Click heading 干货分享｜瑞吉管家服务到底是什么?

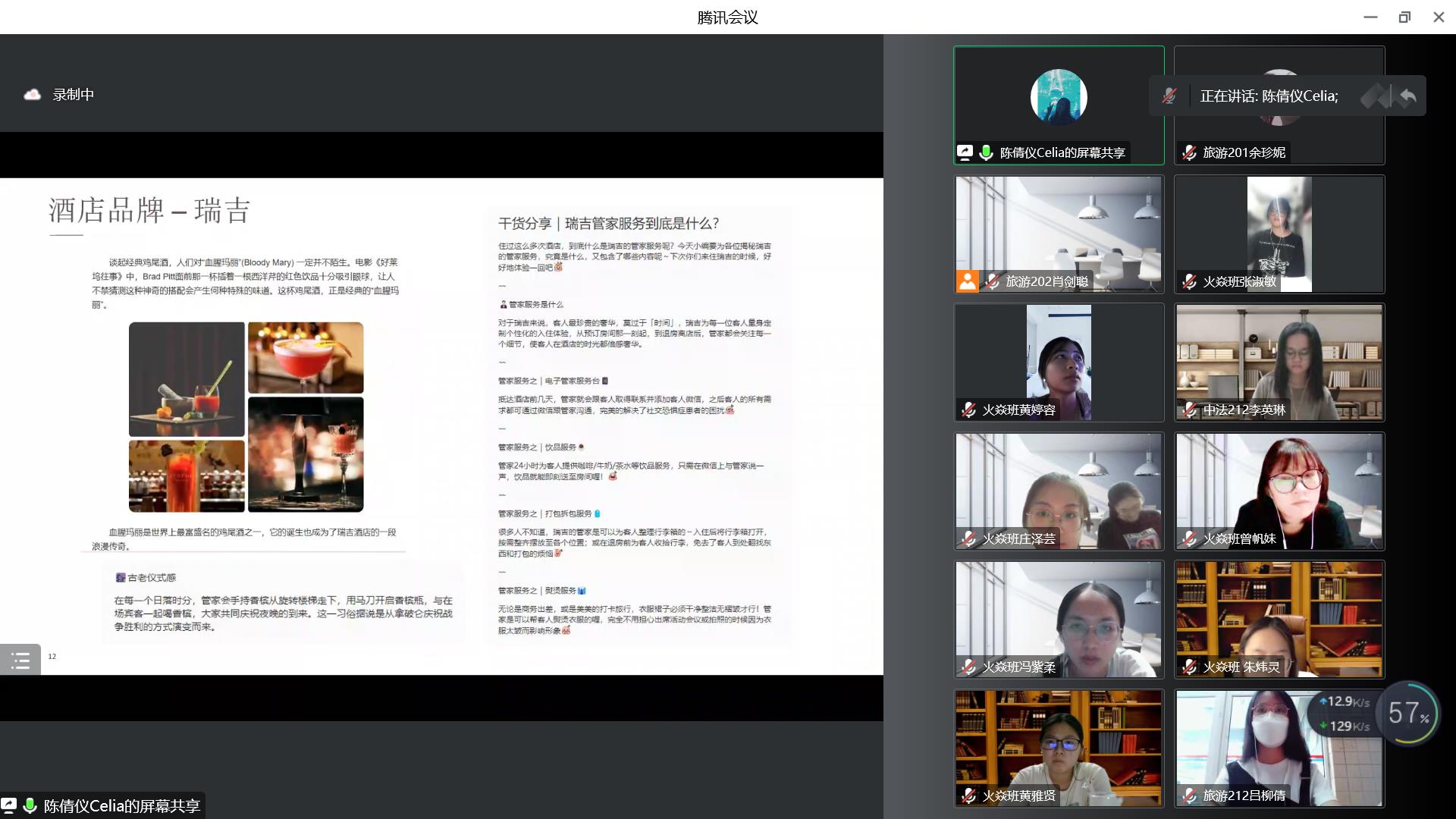click(x=608, y=223)
